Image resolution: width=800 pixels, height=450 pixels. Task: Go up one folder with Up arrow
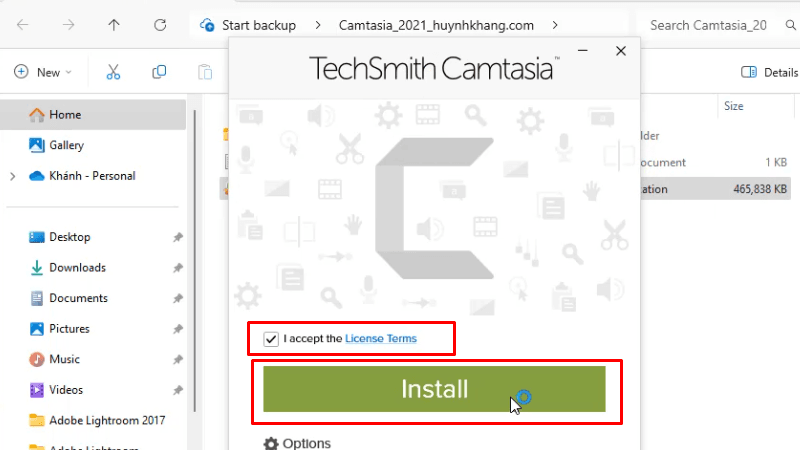114,24
